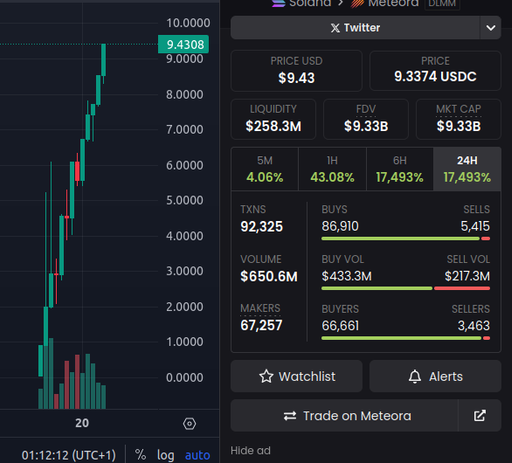Open Meteora trade in external window icon
The height and width of the screenshot is (463, 512).
pos(480,416)
